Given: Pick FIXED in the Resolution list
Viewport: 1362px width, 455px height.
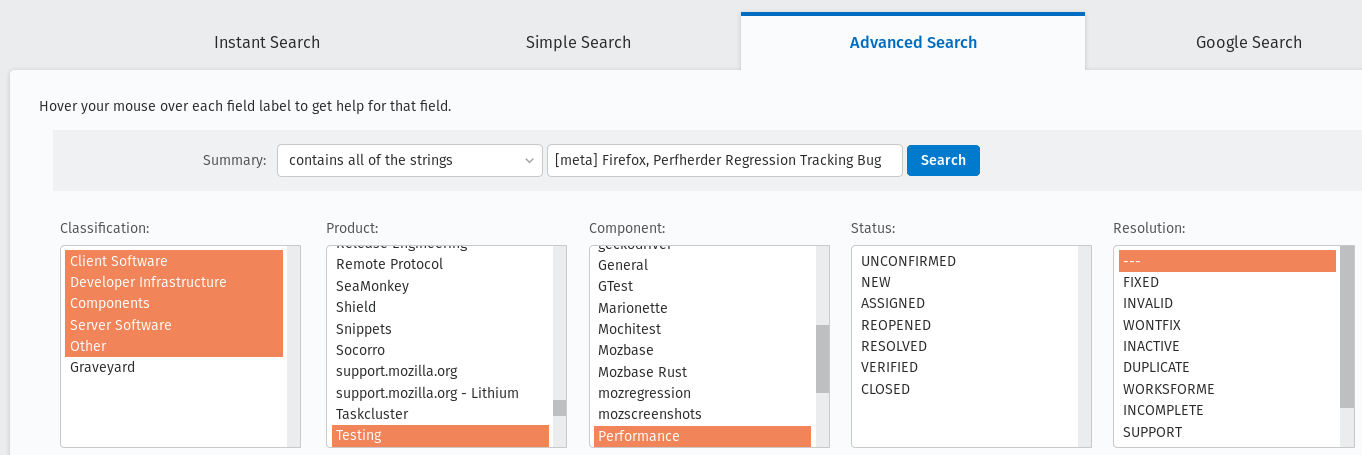Looking at the screenshot, I should [x=1141, y=282].
